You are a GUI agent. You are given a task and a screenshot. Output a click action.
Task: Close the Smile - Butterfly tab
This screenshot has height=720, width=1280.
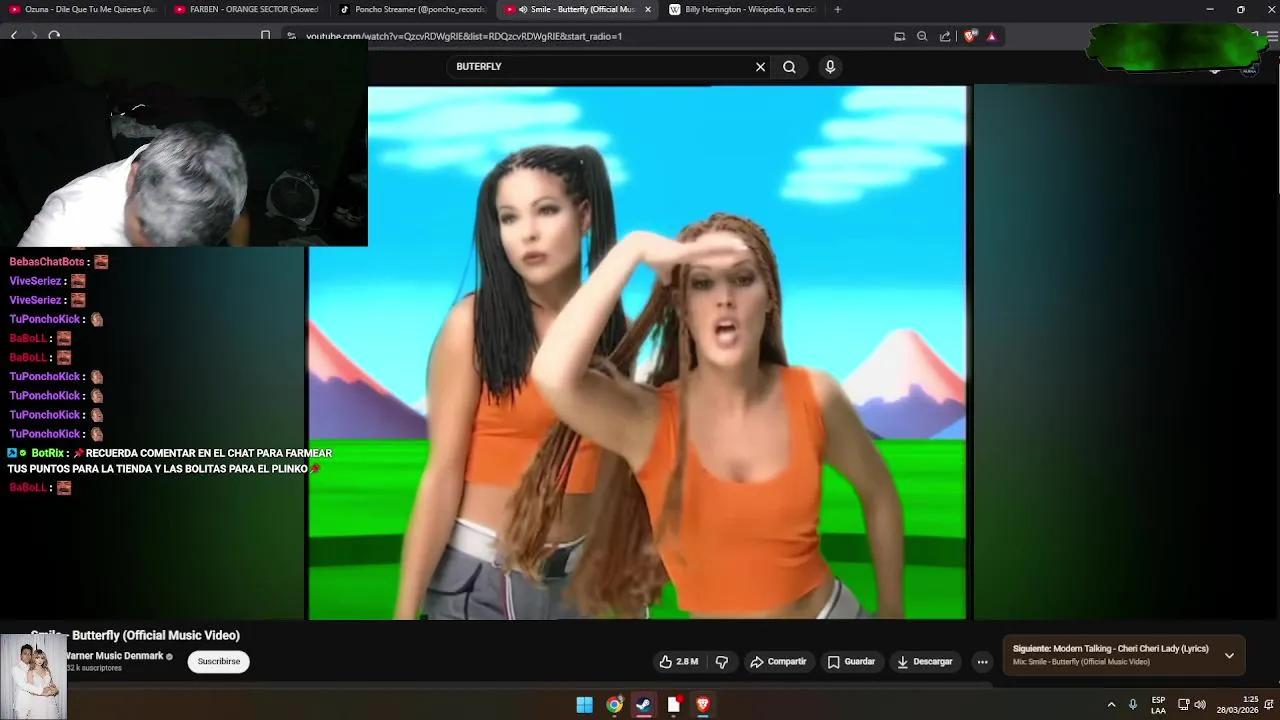click(x=648, y=9)
